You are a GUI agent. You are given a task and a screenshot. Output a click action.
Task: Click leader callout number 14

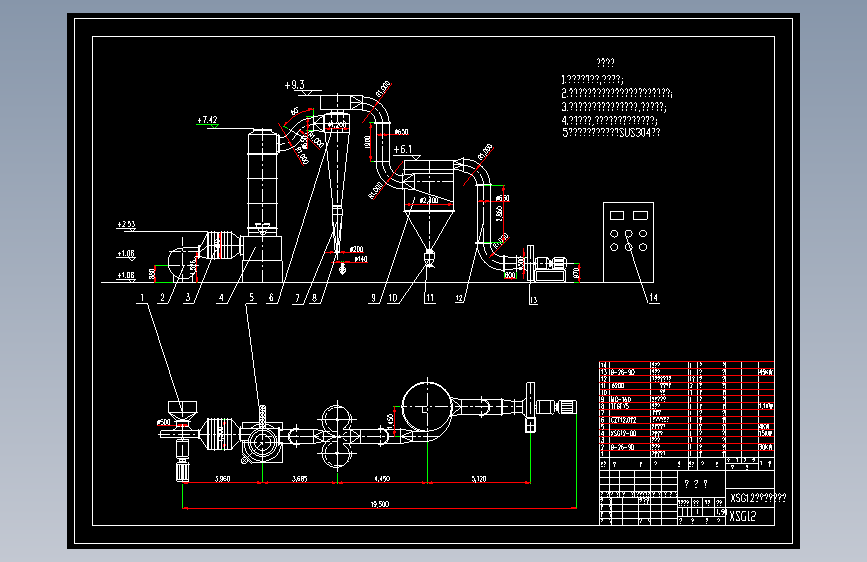tap(654, 298)
